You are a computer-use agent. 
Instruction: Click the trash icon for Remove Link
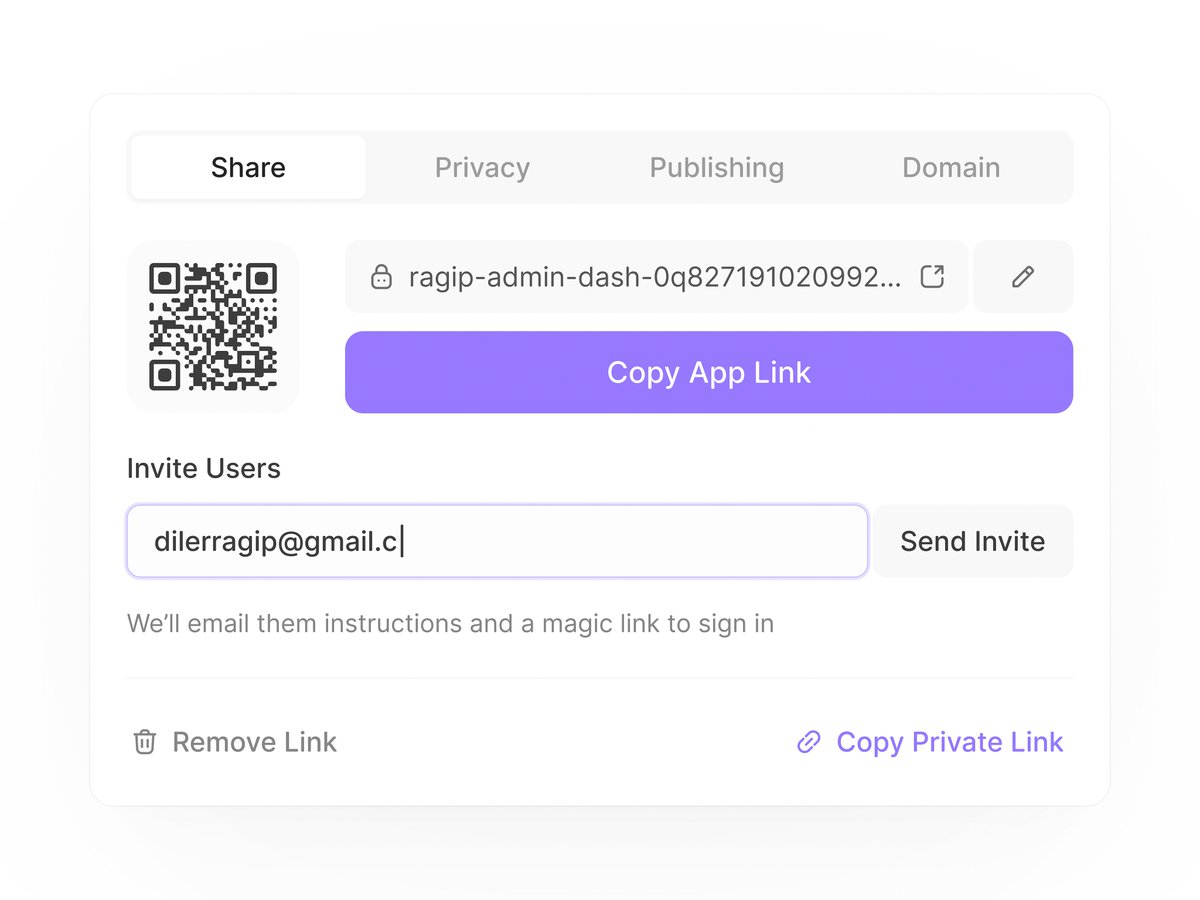145,742
